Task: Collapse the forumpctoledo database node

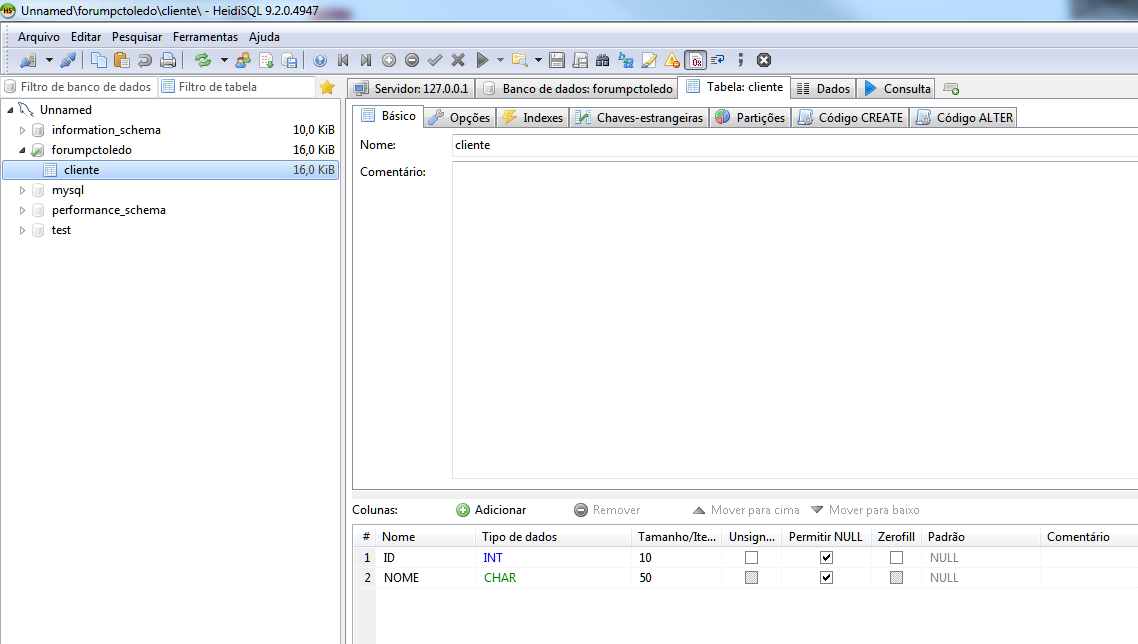Action: coord(22,150)
